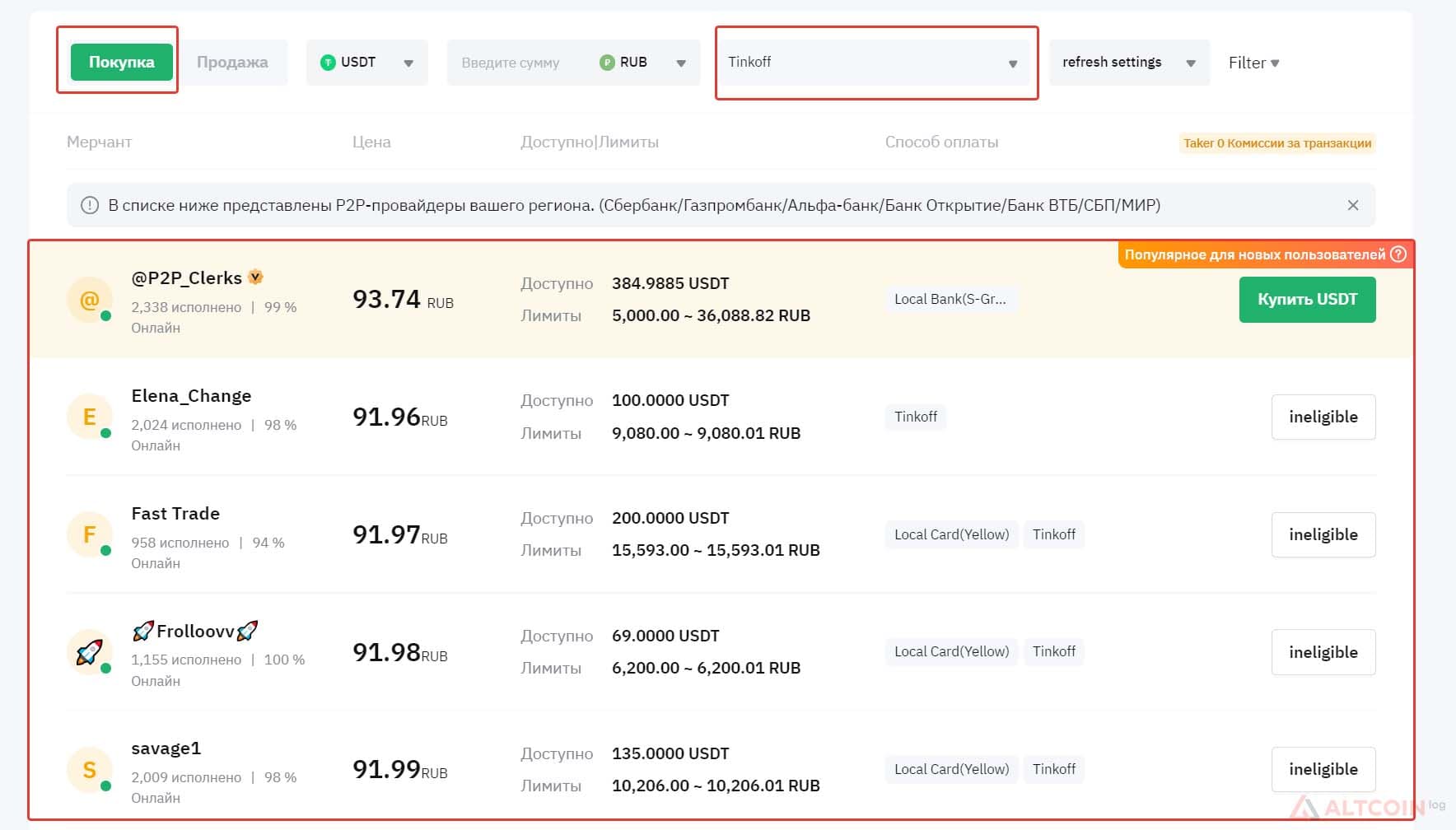Open merchant Frolloovv profile

pyautogui.click(x=195, y=632)
